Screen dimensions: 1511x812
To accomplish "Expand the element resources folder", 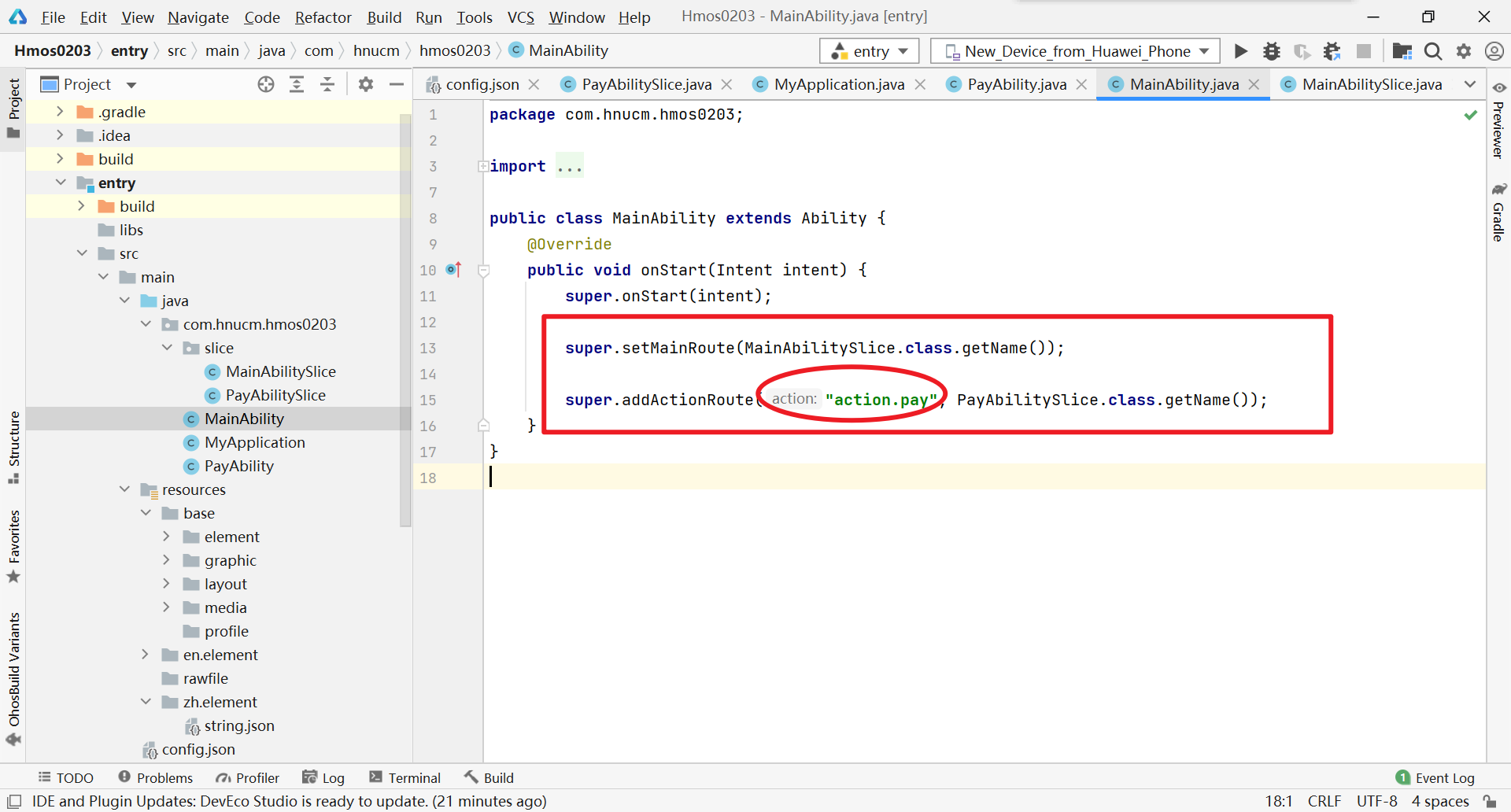I will pos(166,537).
